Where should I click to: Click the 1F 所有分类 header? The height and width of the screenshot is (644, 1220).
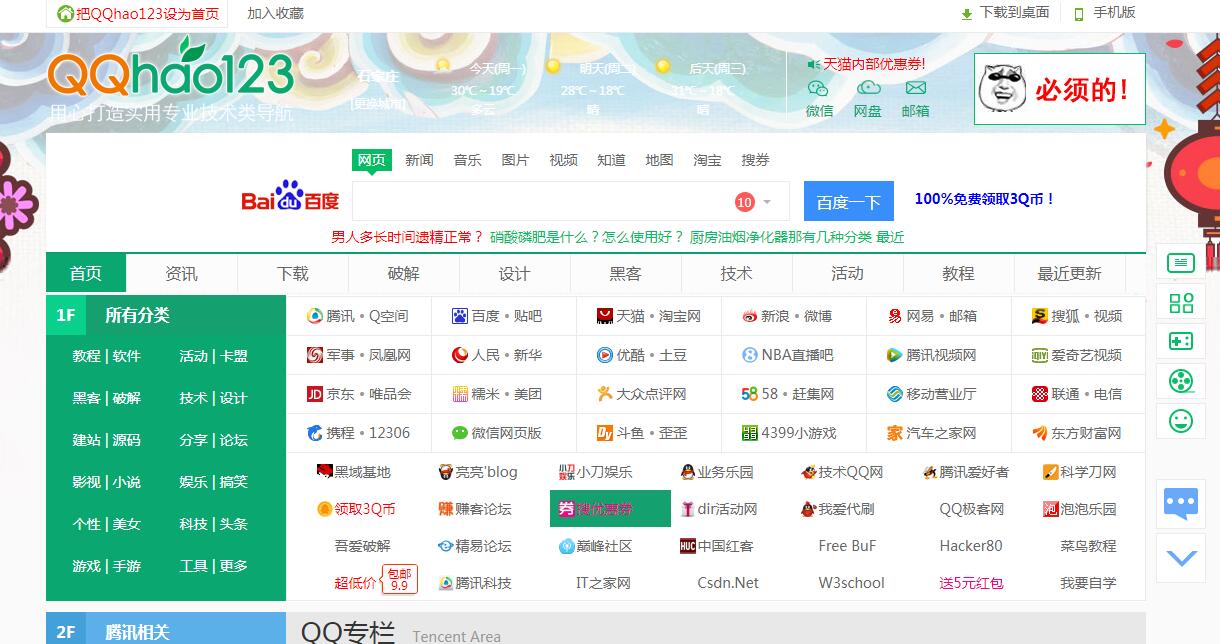point(166,315)
